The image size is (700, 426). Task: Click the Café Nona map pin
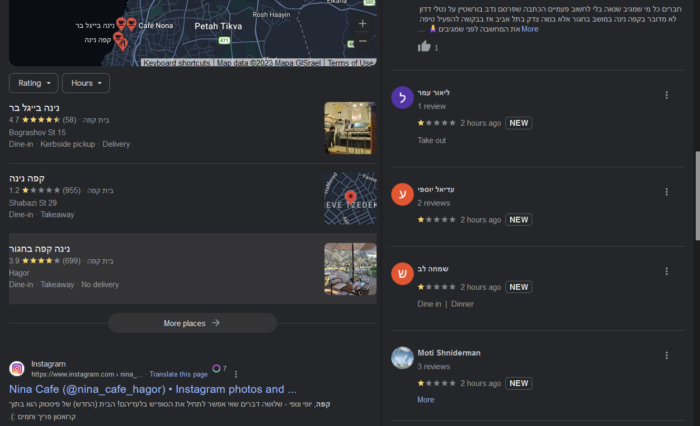[x=131, y=24]
